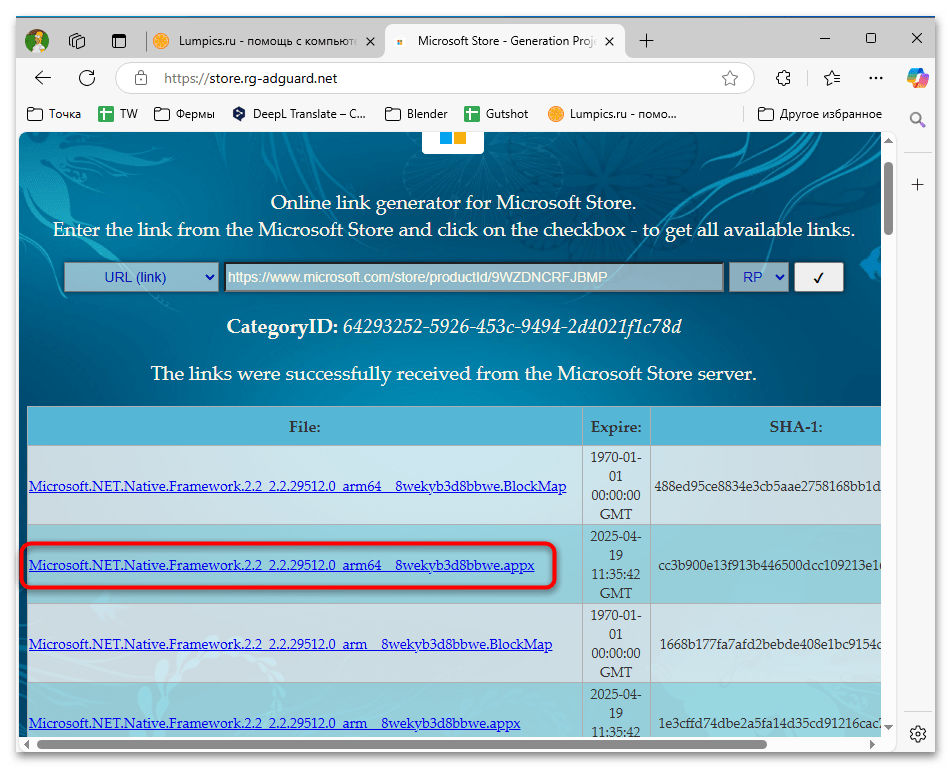Click the Microsoft Store link input field
The width and height of the screenshot is (951, 768).
[474, 277]
